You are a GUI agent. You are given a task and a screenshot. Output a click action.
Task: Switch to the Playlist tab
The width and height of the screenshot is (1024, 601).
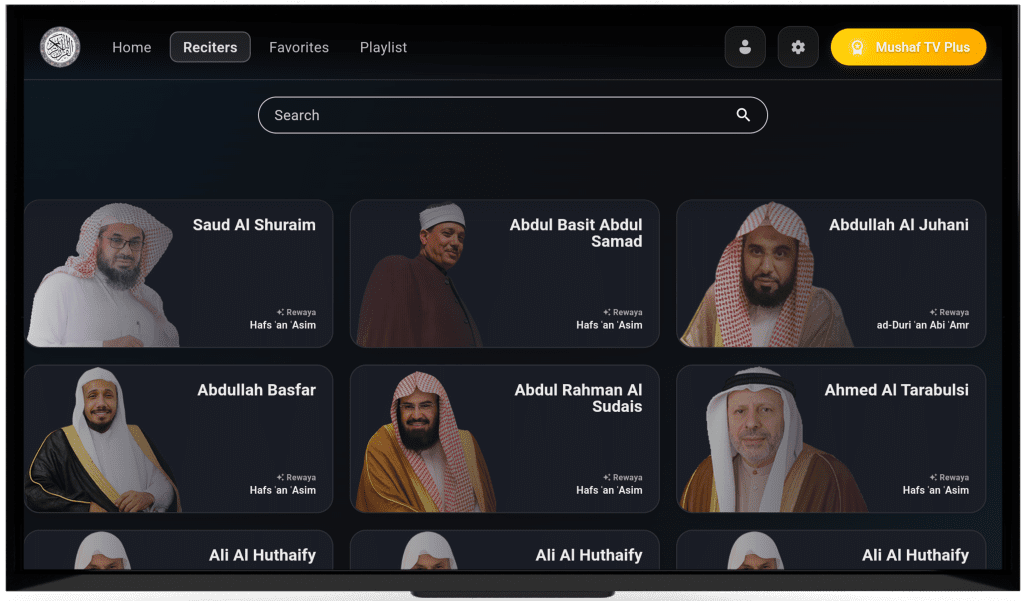[x=383, y=47]
